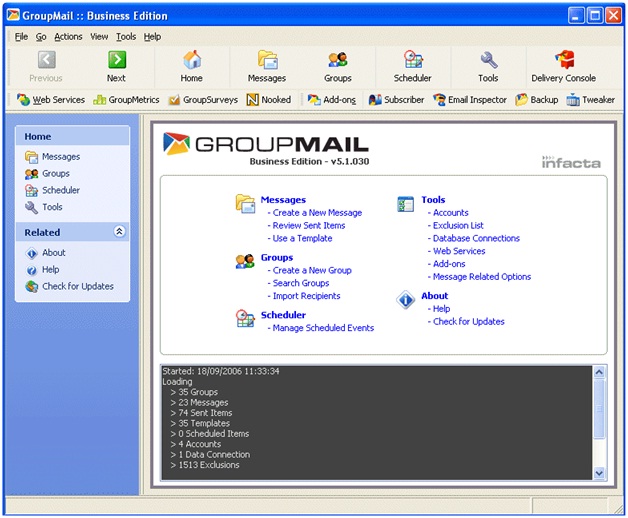Click the Import Recipients link
The image size is (628, 518).
pyautogui.click(x=306, y=296)
